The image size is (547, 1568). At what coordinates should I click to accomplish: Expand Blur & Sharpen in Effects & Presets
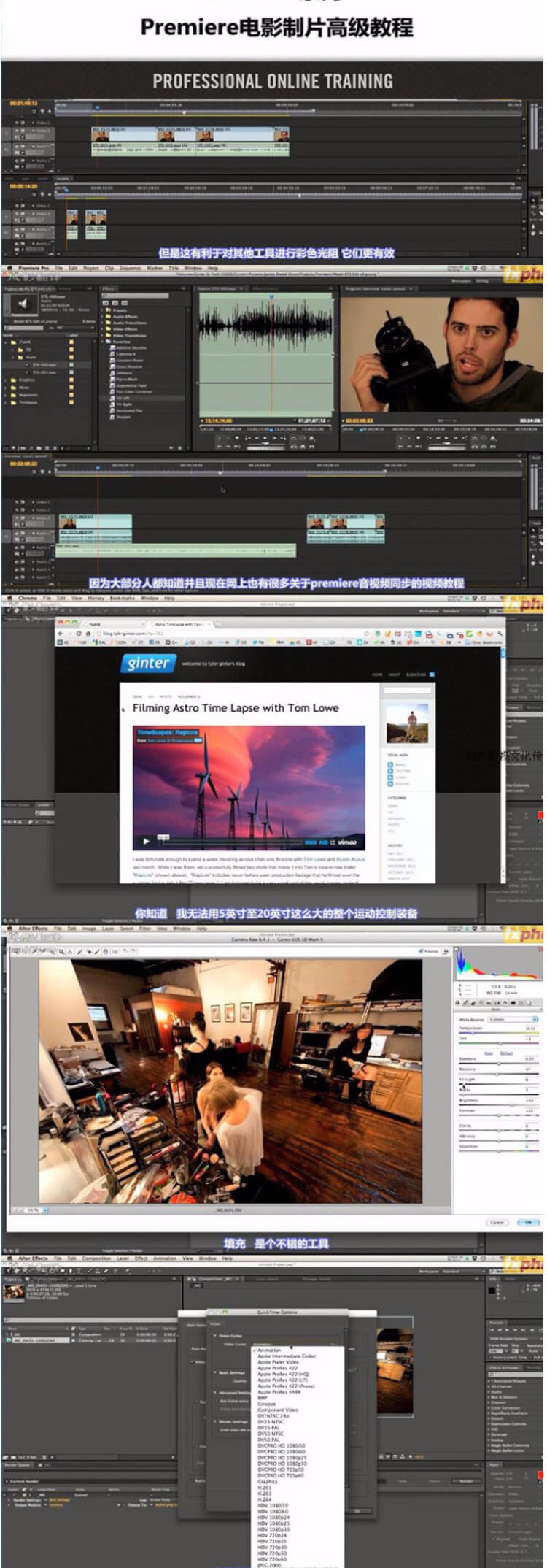(x=490, y=1397)
